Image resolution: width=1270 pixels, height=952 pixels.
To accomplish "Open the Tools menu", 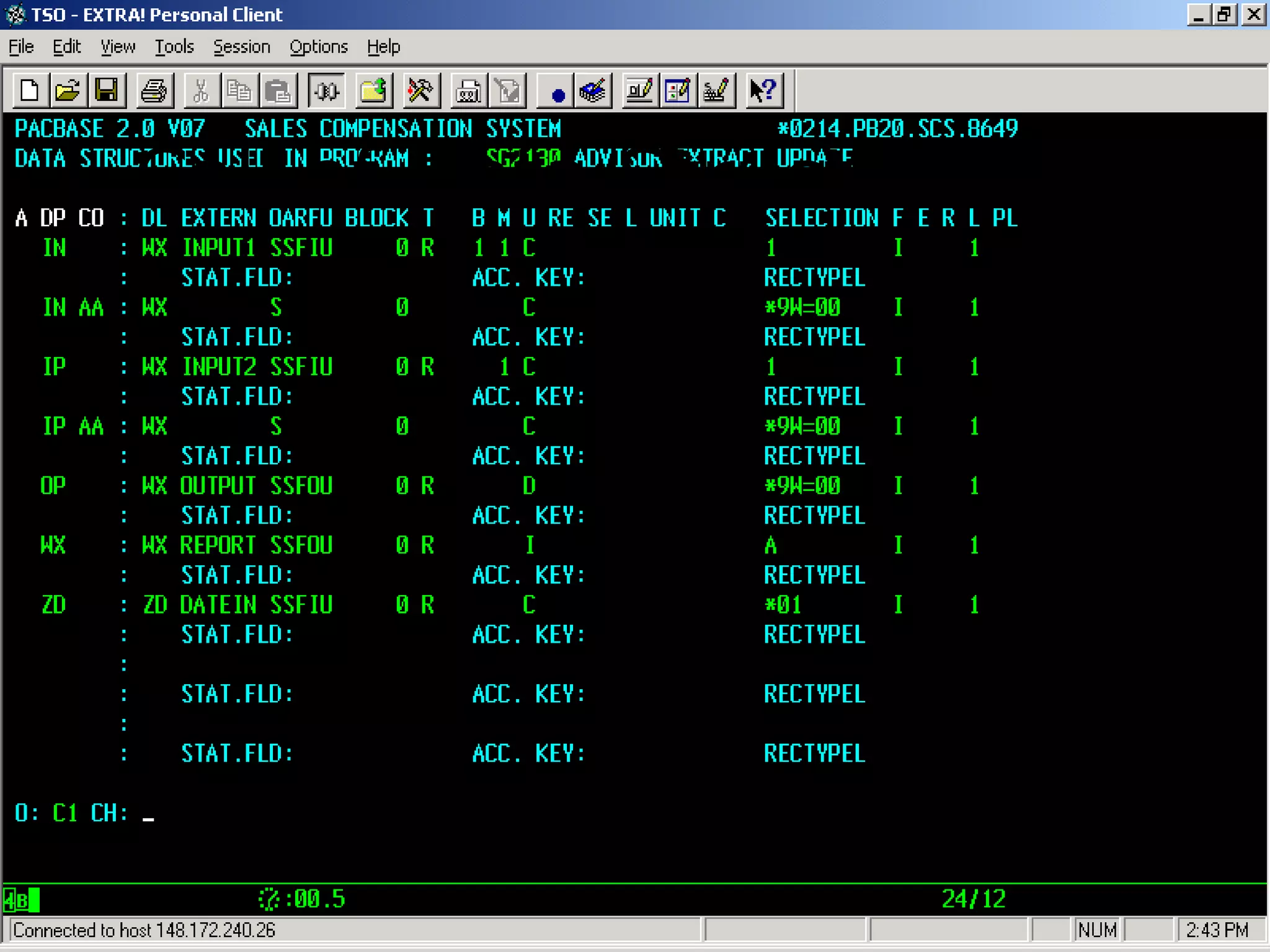I will (x=174, y=47).
